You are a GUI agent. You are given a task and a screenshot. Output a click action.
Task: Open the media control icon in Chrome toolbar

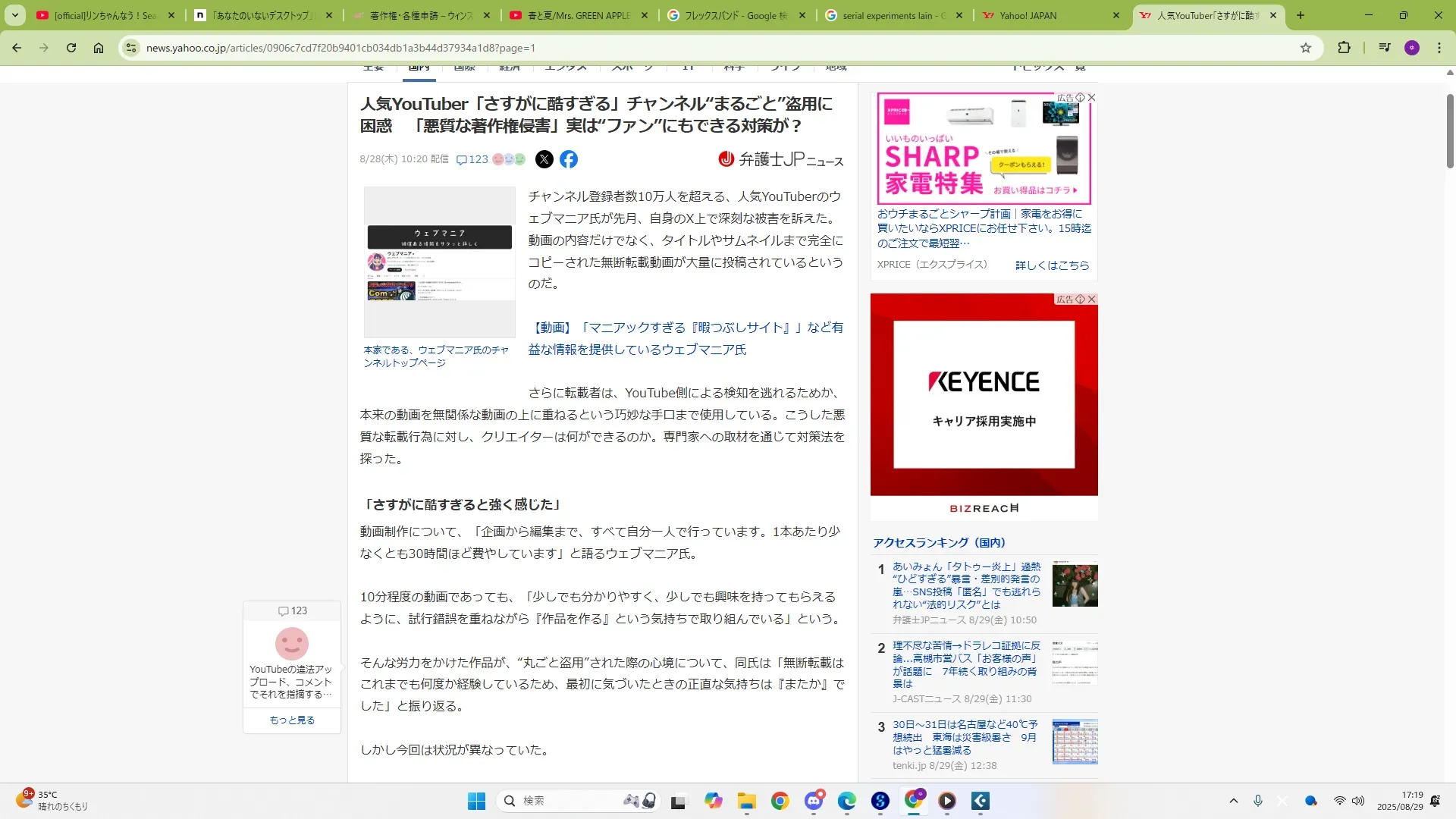[1385, 48]
